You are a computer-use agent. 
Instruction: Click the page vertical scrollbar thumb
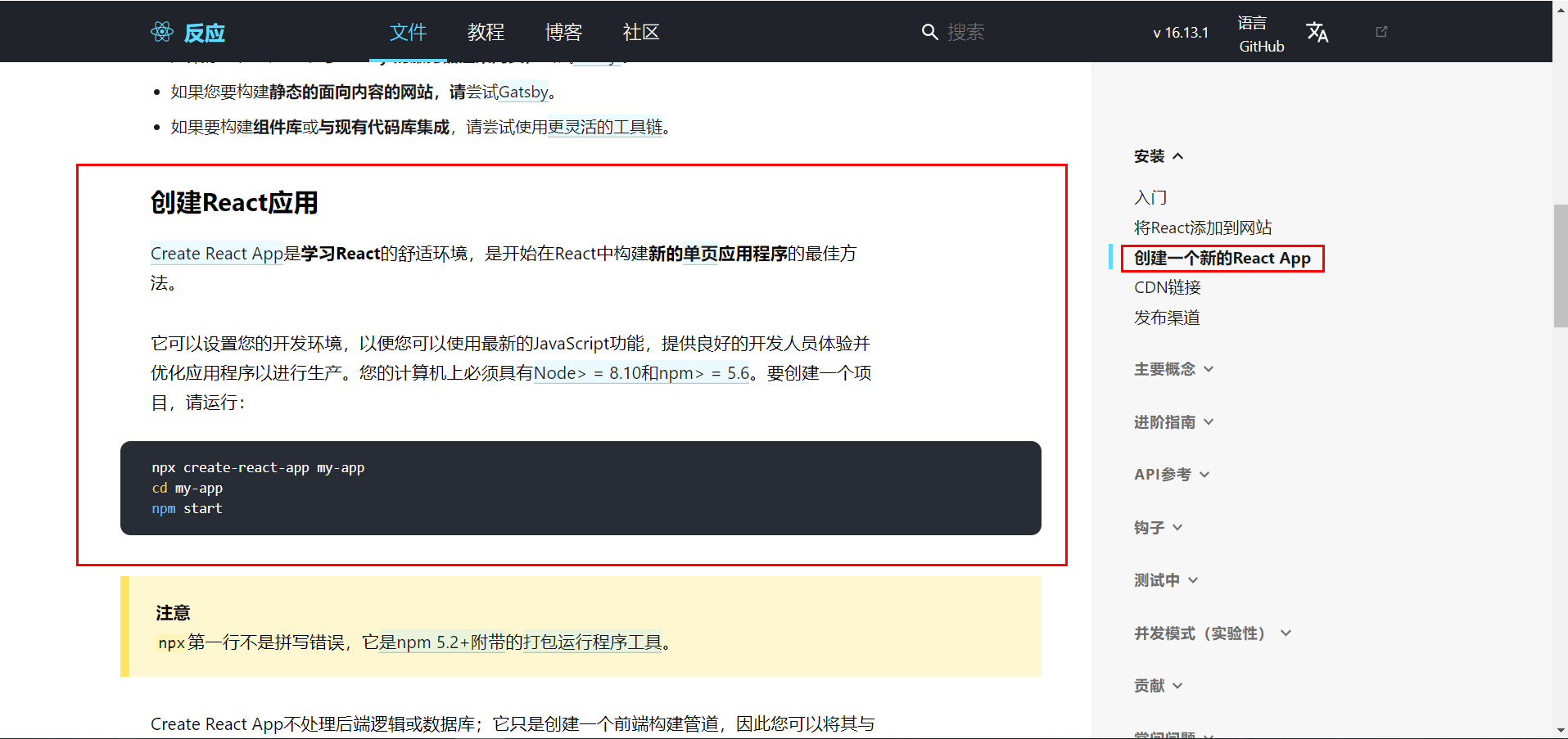[x=1561, y=266]
